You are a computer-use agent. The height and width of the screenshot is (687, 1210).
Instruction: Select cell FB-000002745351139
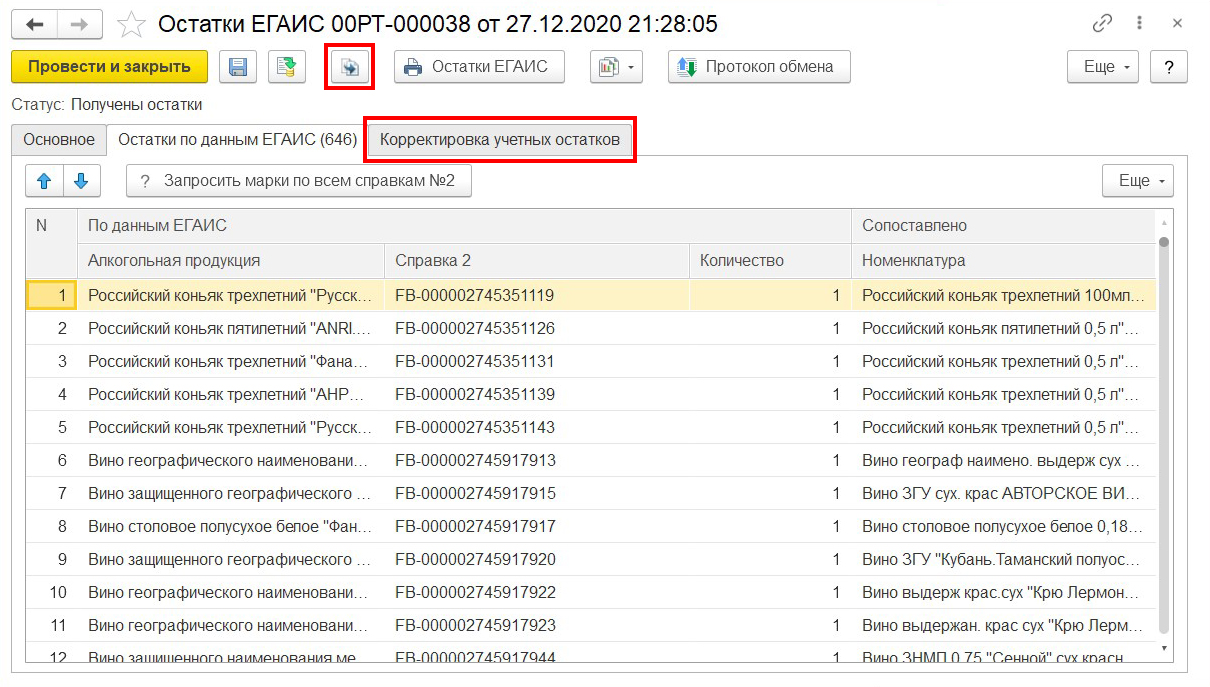pos(537,394)
